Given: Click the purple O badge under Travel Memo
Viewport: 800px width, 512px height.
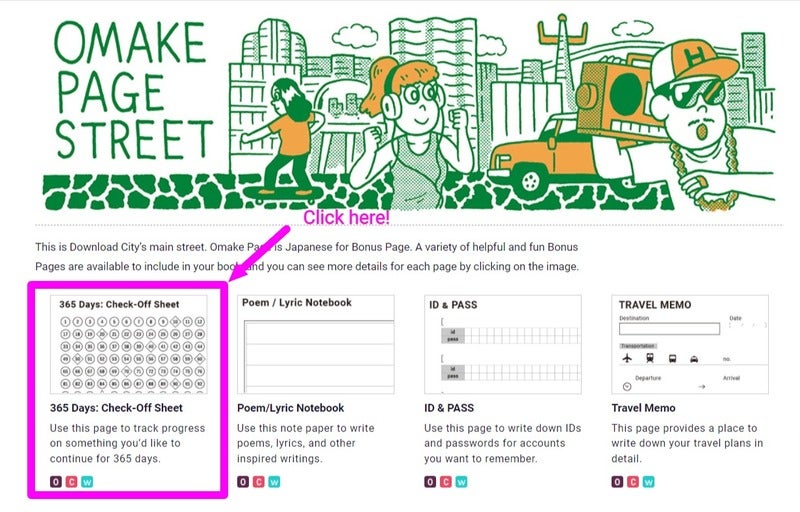Looking at the screenshot, I should 617,482.
